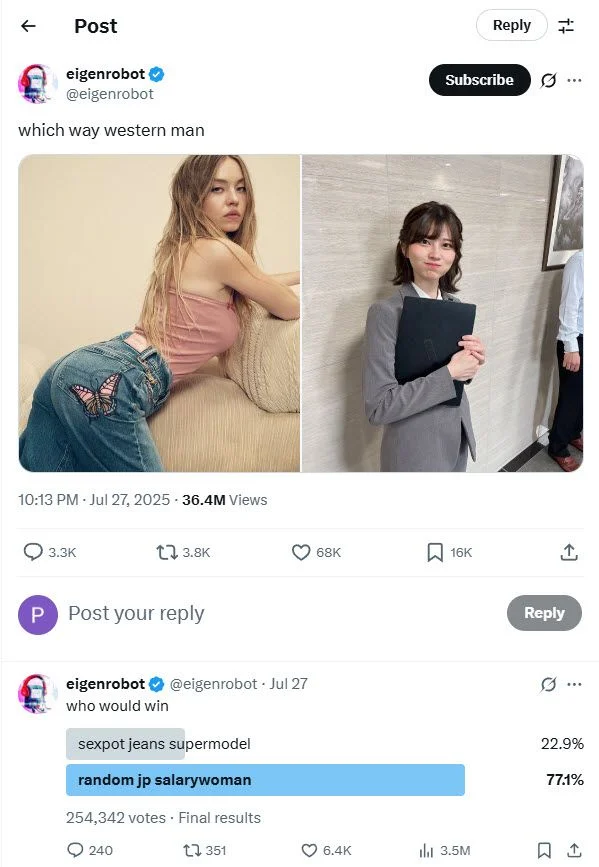Click the Grok icon on poll reply
The image size is (599, 867).
coord(548,685)
